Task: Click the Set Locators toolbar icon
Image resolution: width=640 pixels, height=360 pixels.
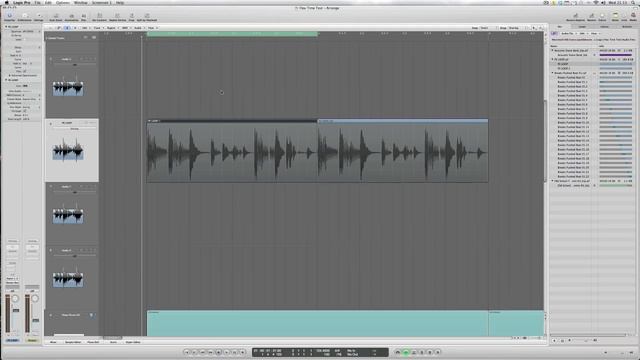Action: click(99, 17)
